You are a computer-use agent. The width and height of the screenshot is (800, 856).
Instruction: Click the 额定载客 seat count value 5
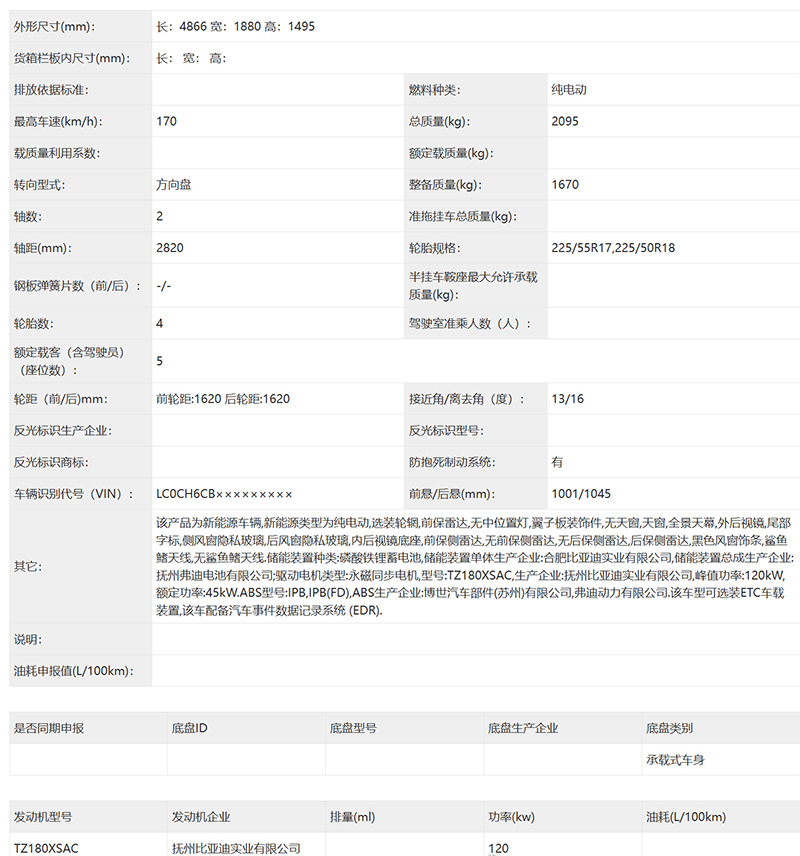click(x=160, y=361)
